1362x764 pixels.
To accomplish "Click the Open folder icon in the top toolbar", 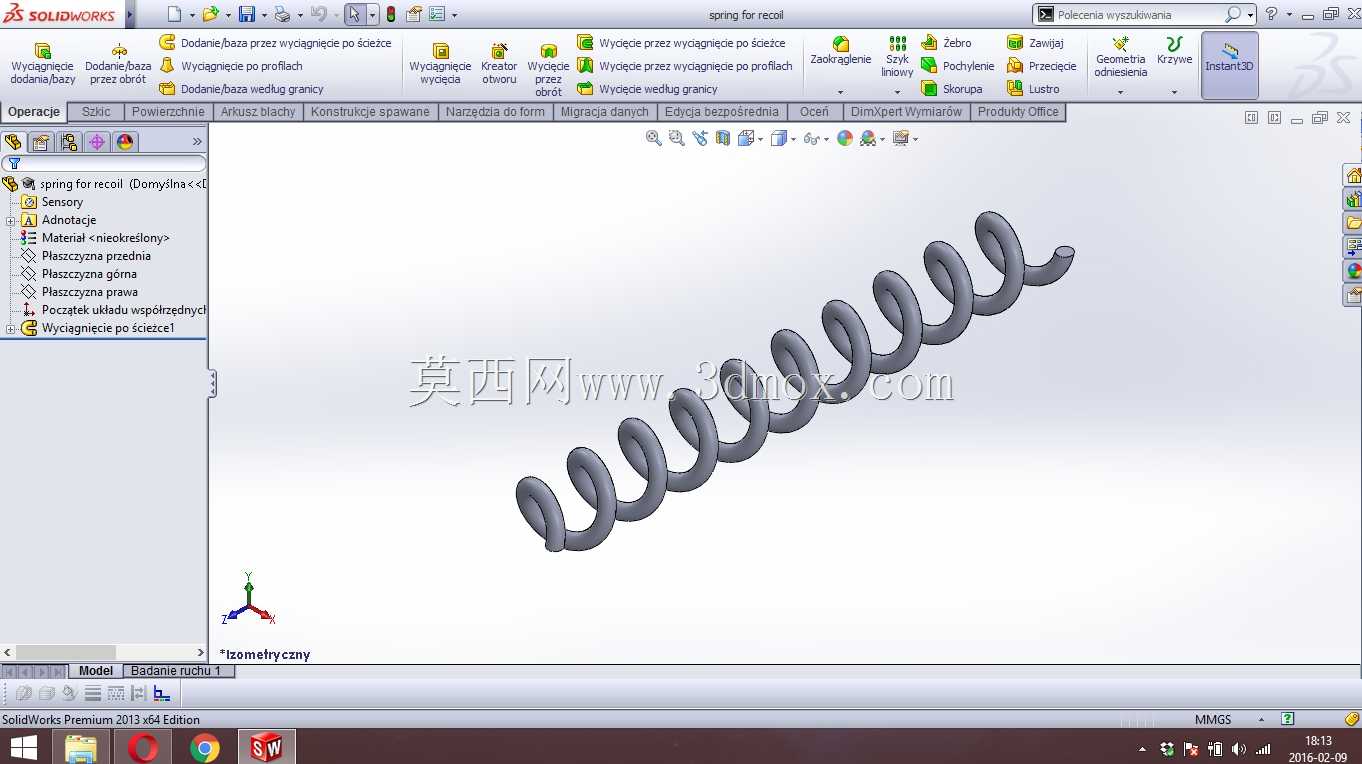I will 210,14.
